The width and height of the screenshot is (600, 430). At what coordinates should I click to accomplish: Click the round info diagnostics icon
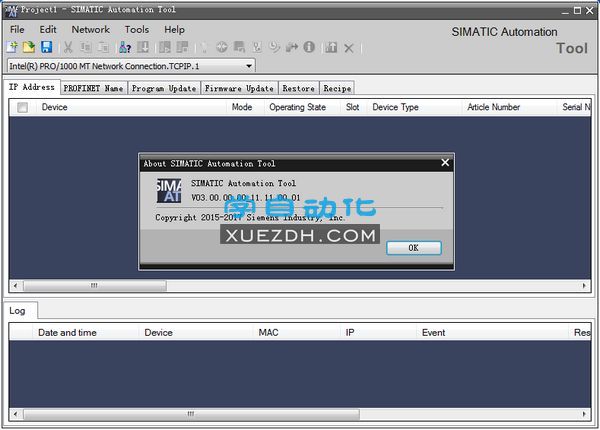coord(309,47)
